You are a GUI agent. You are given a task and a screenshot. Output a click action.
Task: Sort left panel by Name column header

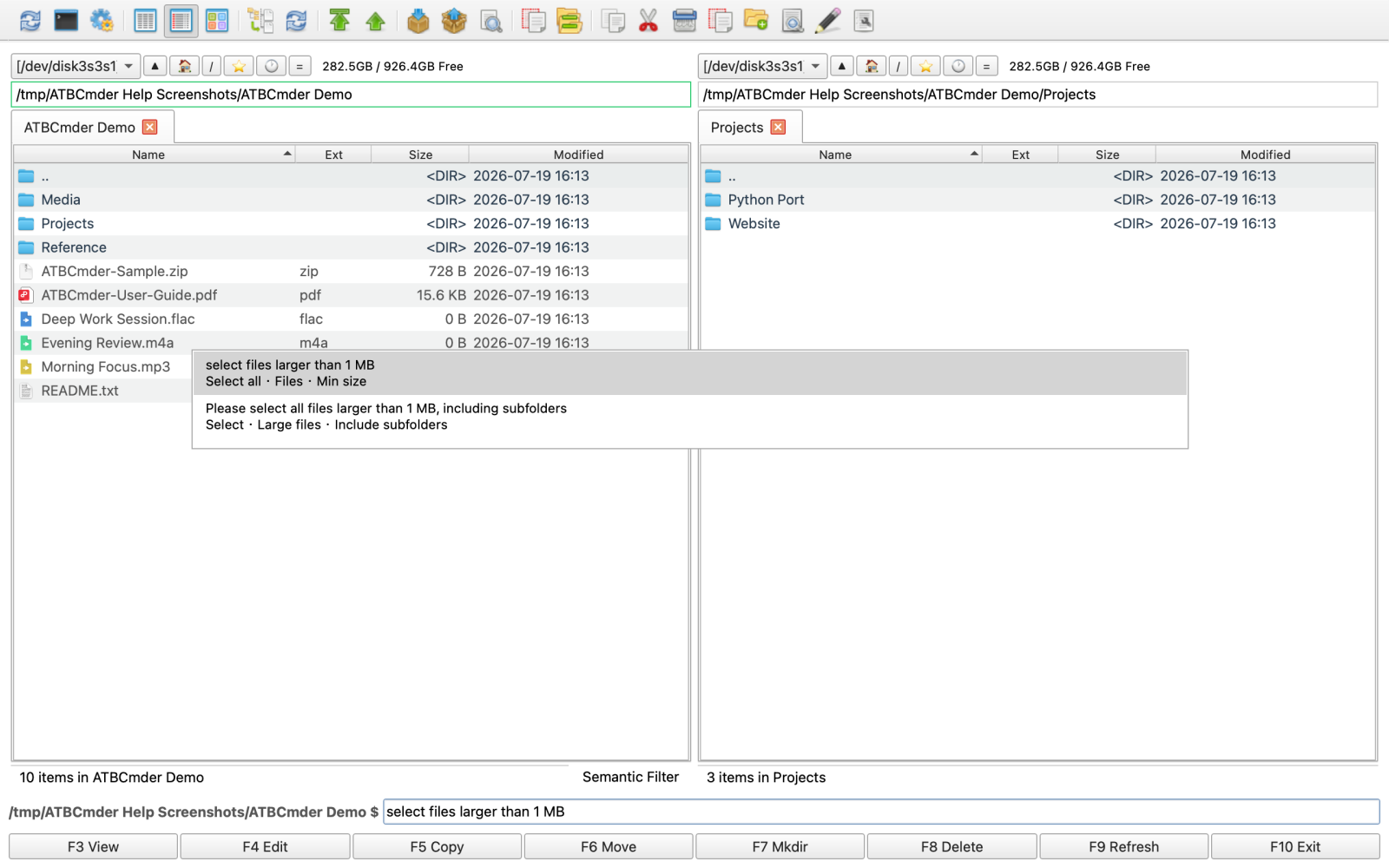pyautogui.click(x=155, y=155)
